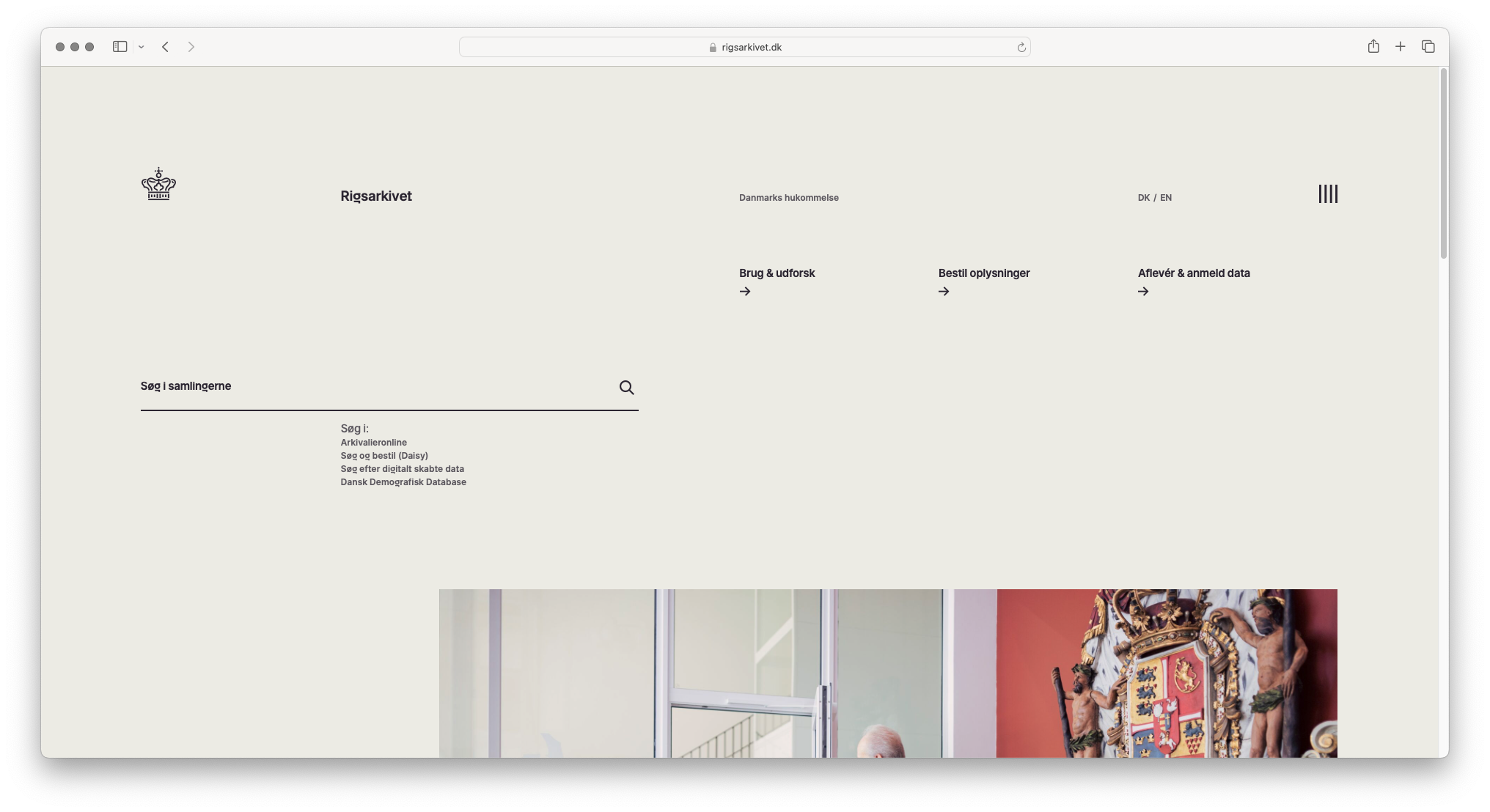Open sidebar options dropdown chevron

pyautogui.click(x=142, y=47)
